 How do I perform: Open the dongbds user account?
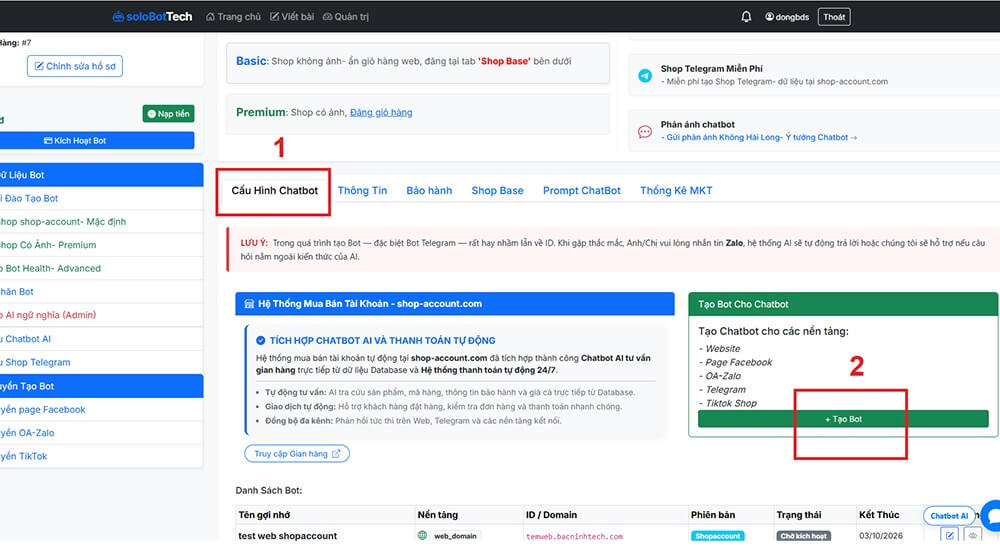tap(787, 17)
